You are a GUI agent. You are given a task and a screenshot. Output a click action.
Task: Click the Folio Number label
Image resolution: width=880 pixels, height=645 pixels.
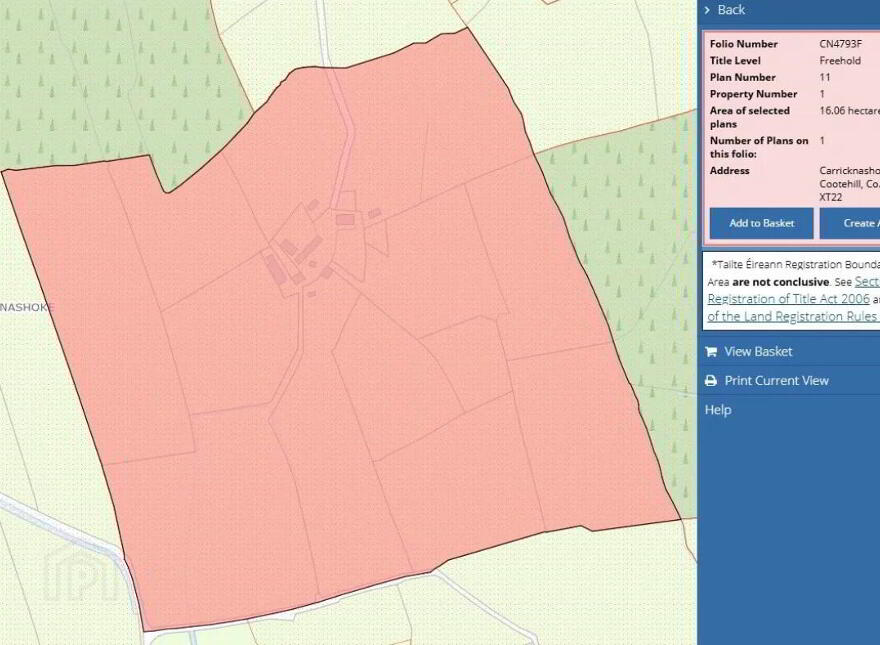[x=743, y=44]
